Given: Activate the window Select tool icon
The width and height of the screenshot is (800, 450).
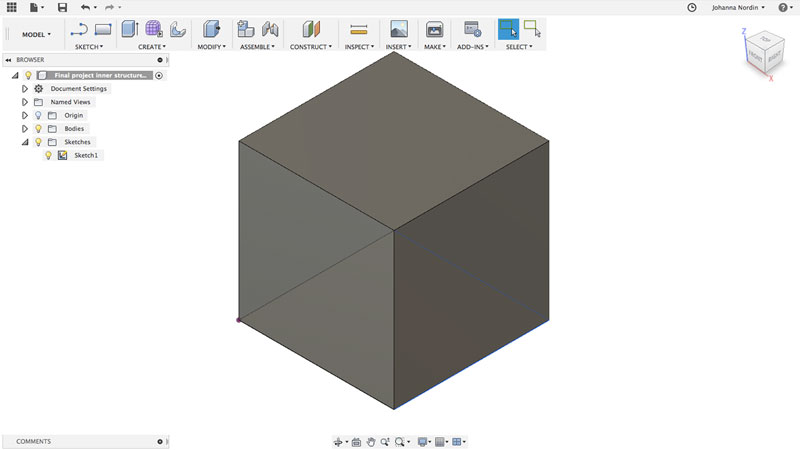Looking at the screenshot, I should click(x=508, y=29).
